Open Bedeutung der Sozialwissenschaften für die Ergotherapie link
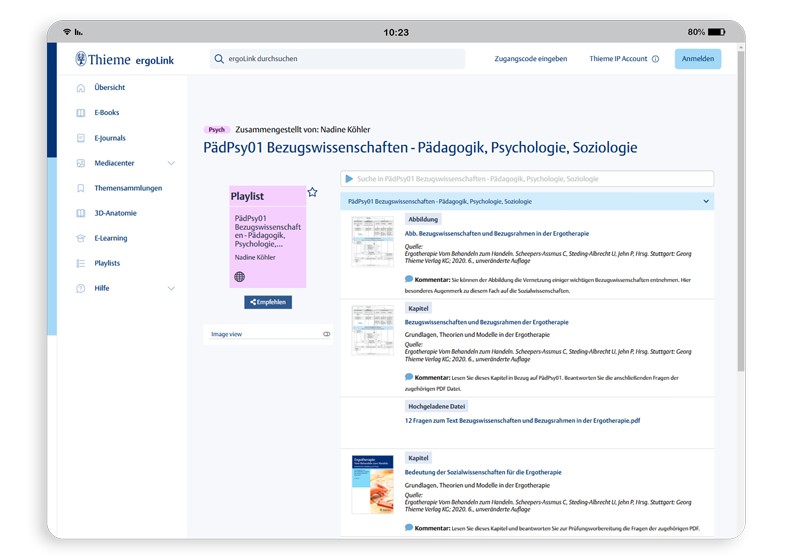Screen dimensions: 800x560 tap(483, 472)
